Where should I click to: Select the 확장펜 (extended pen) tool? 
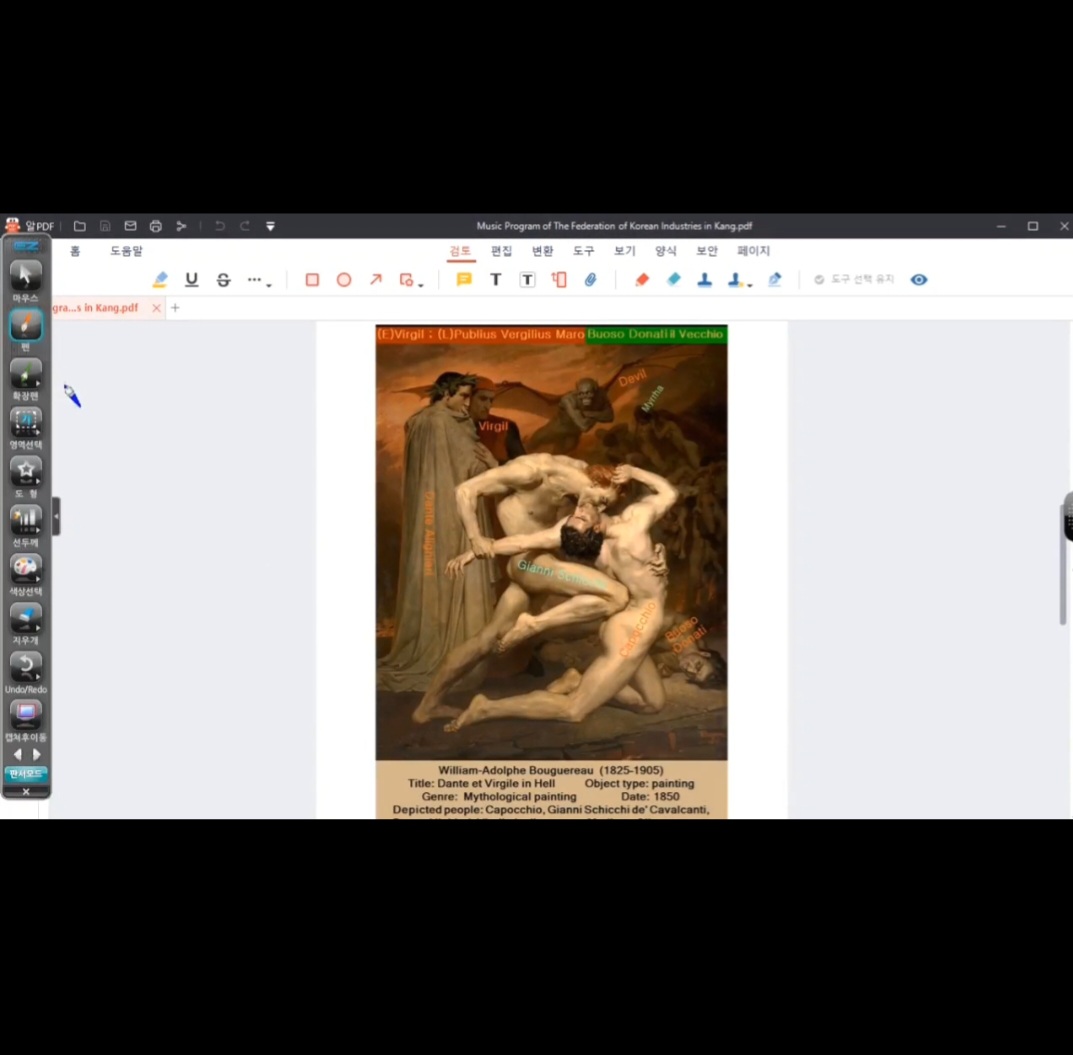point(25,379)
